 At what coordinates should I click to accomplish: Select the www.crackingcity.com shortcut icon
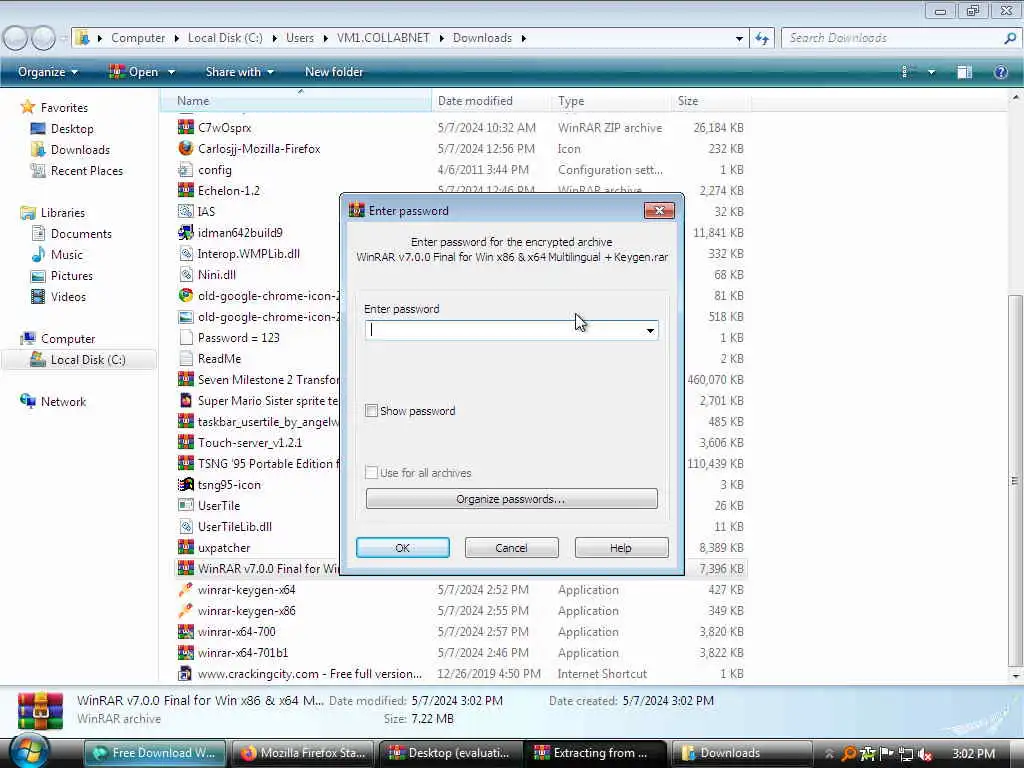[x=185, y=673]
